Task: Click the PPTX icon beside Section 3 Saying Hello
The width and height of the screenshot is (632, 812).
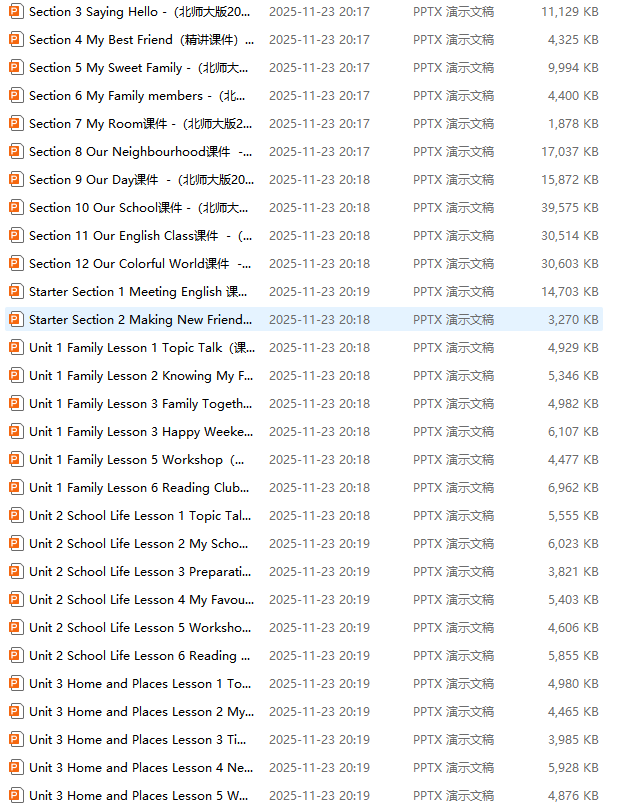Action: [x=15, y=12]
